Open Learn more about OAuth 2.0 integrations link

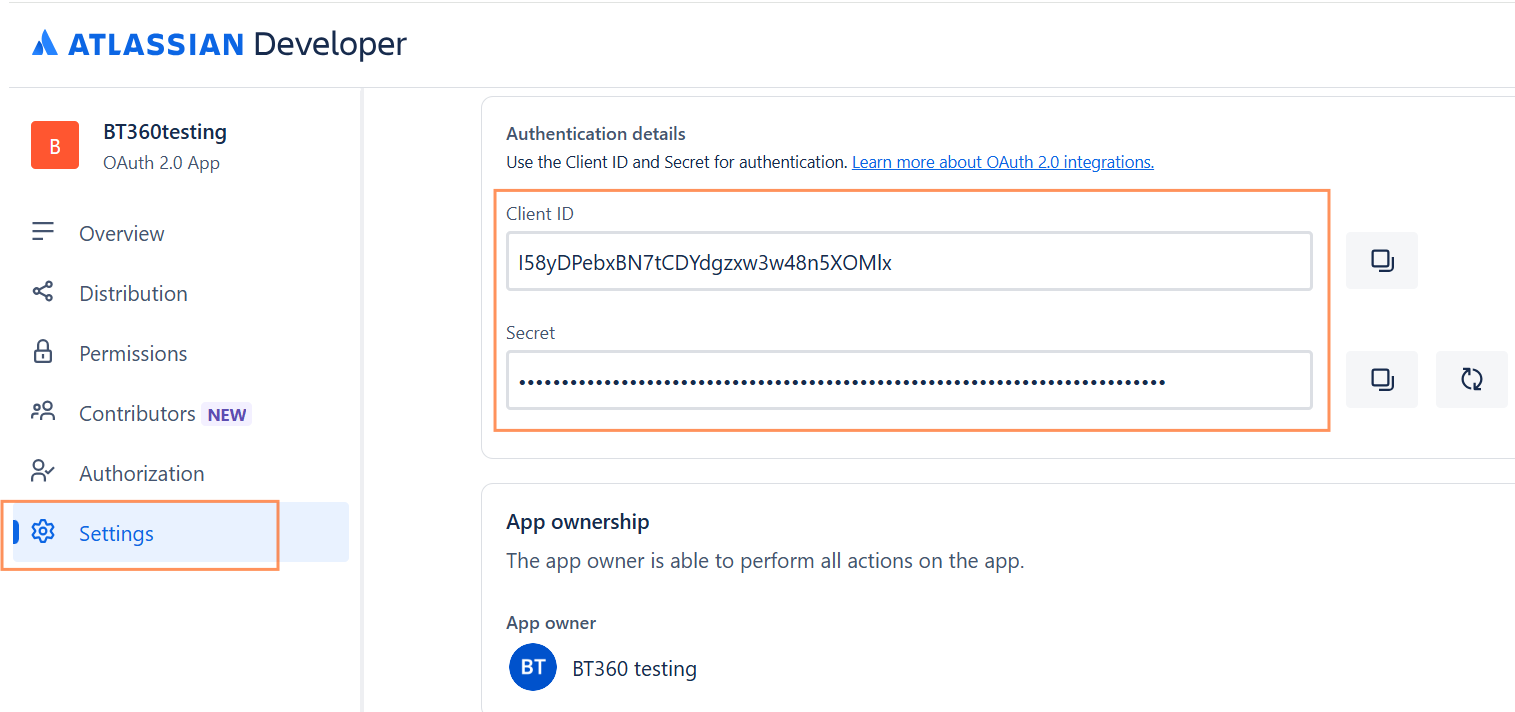(x=1003, y=162)
